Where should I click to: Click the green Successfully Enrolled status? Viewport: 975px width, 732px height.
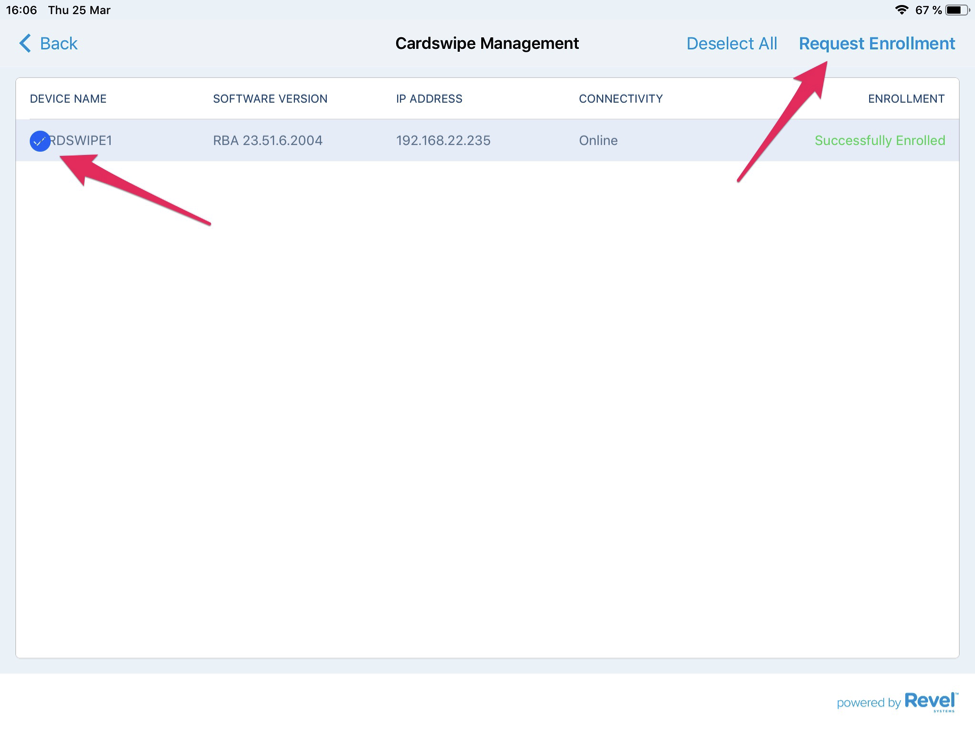879,140
